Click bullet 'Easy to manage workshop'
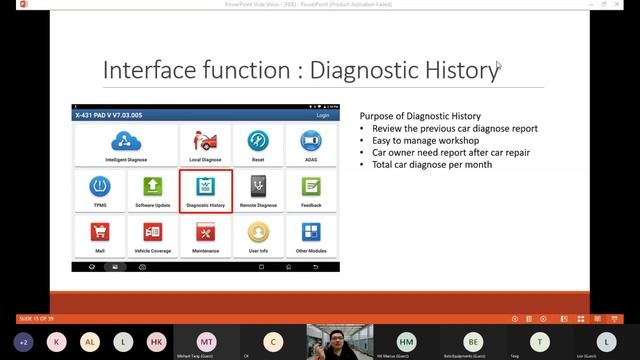The image size is (640, 360). pyautogui.click(x=425, y=140)
